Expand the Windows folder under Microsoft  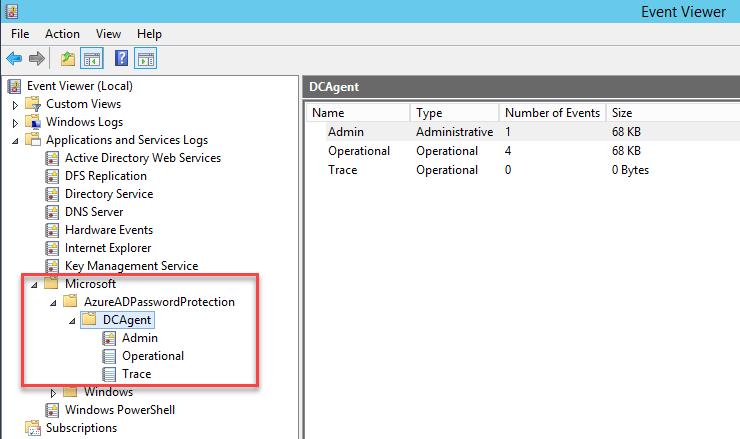pos(53,393)
